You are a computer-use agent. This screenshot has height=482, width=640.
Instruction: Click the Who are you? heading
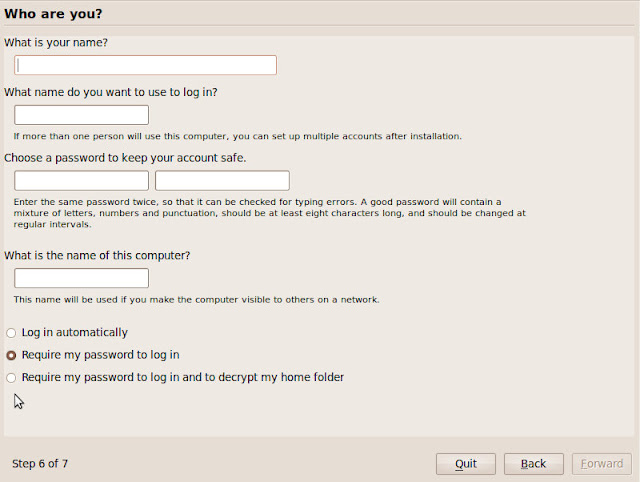53,14
